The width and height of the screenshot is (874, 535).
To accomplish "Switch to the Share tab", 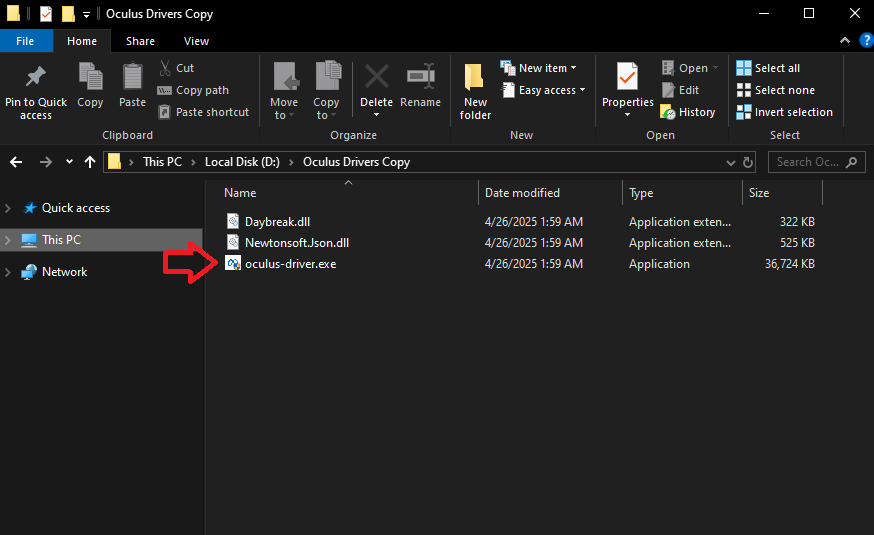I will click(140, 41).
